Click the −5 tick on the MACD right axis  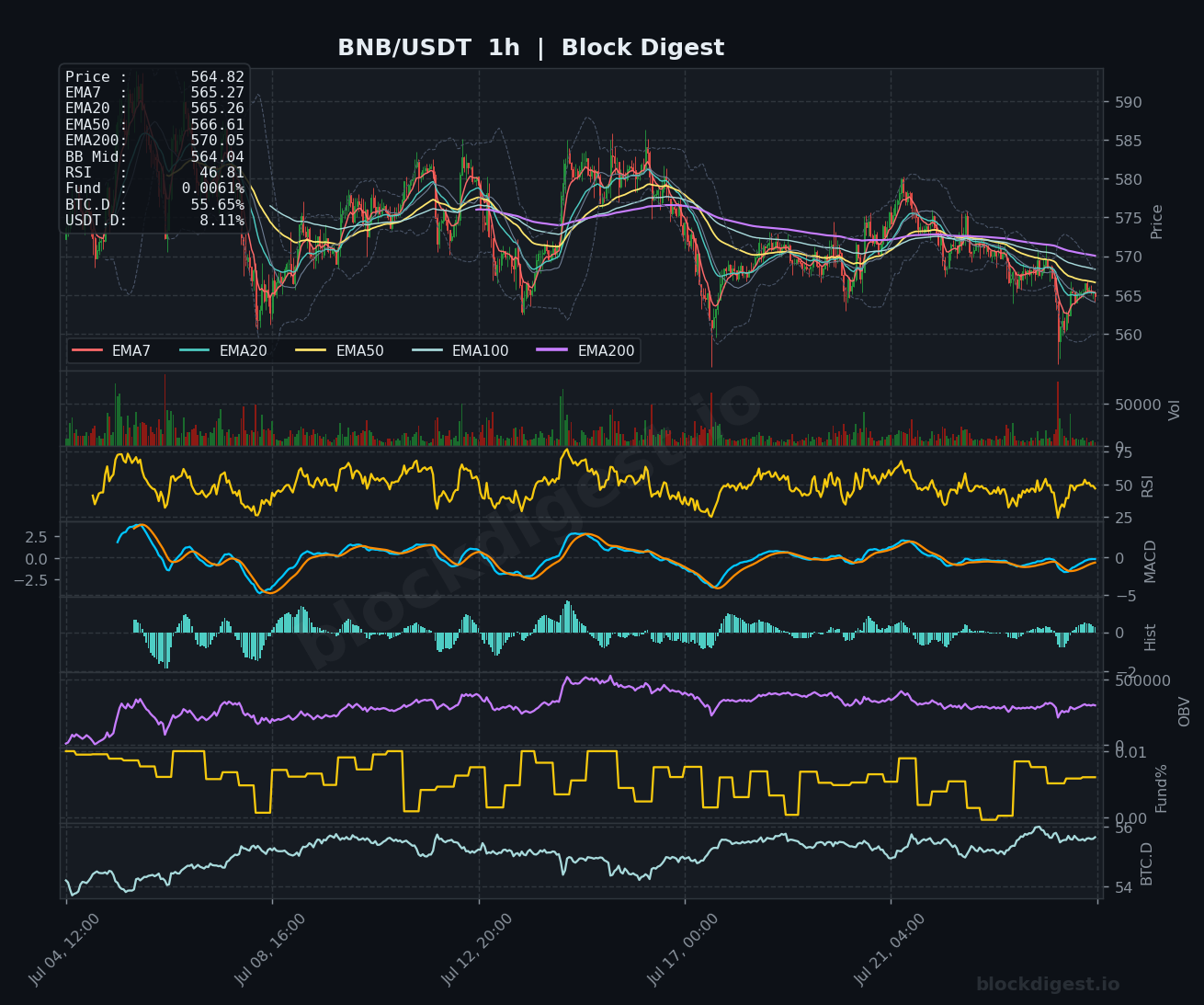tap(1124, 596)
